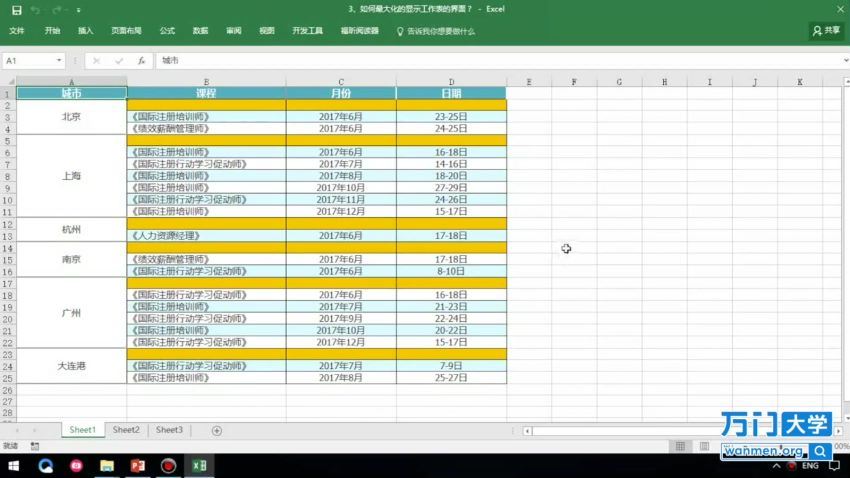Click the 共享 share button
Screen dimensions: 850x478
[826, 31]
